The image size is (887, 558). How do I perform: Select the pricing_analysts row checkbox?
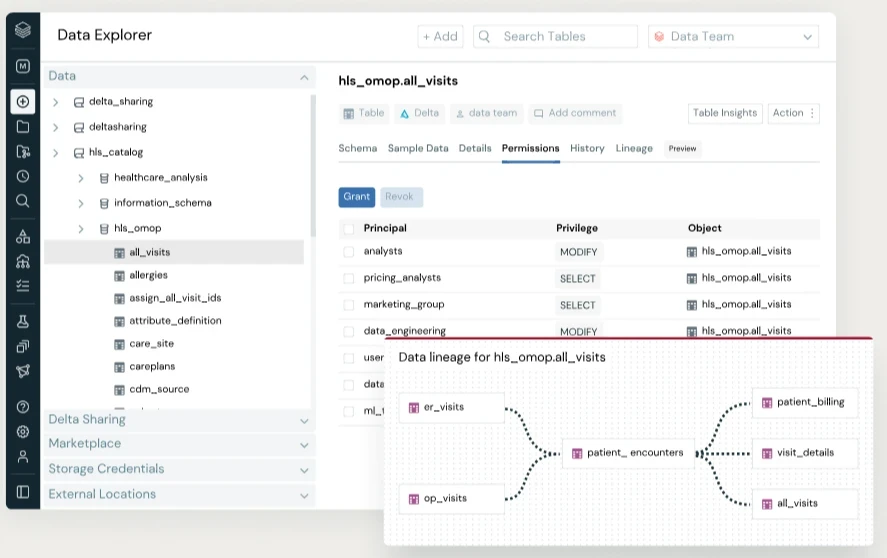click(x=349, y=278)
